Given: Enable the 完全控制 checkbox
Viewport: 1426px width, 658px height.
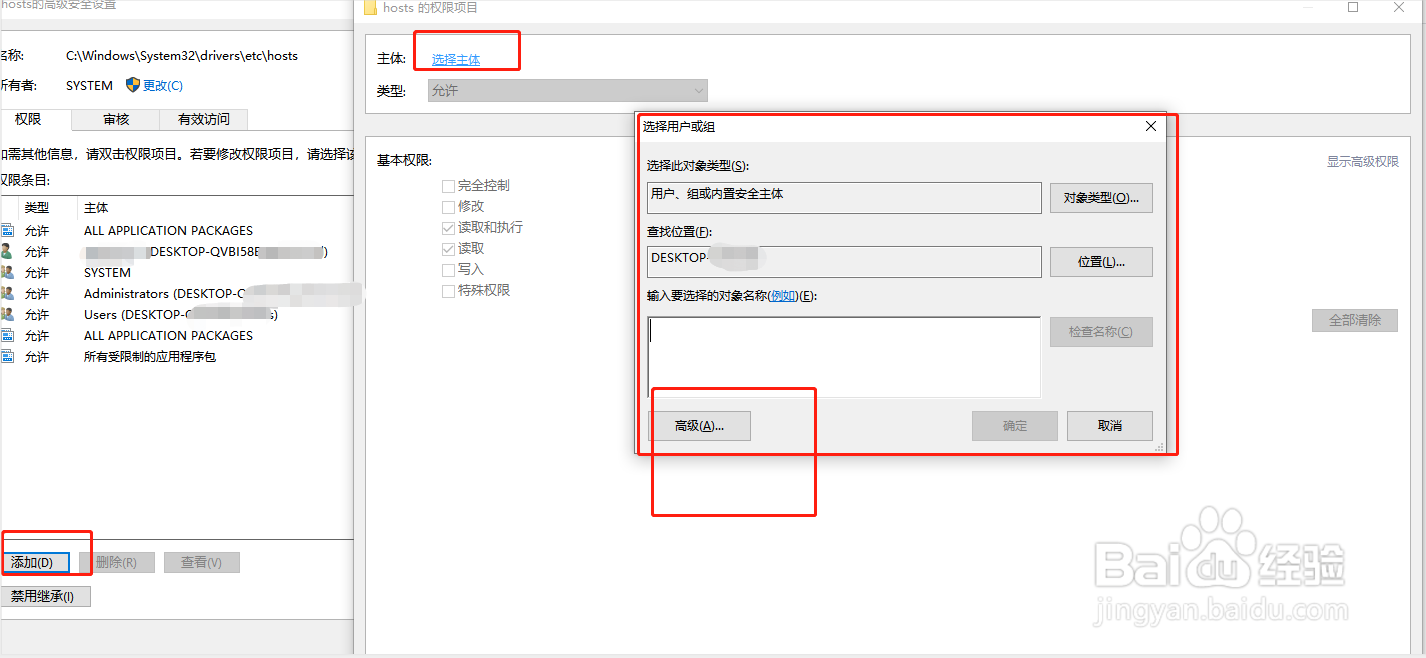Looking at the screenshot, I should [446, 185].
